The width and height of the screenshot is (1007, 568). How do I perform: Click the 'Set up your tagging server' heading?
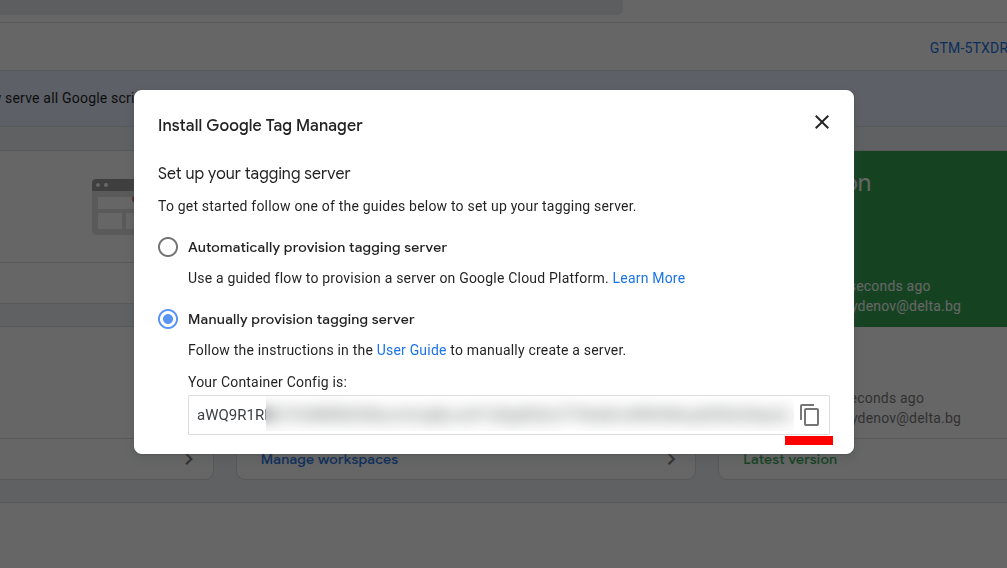(x=254, y=174)
